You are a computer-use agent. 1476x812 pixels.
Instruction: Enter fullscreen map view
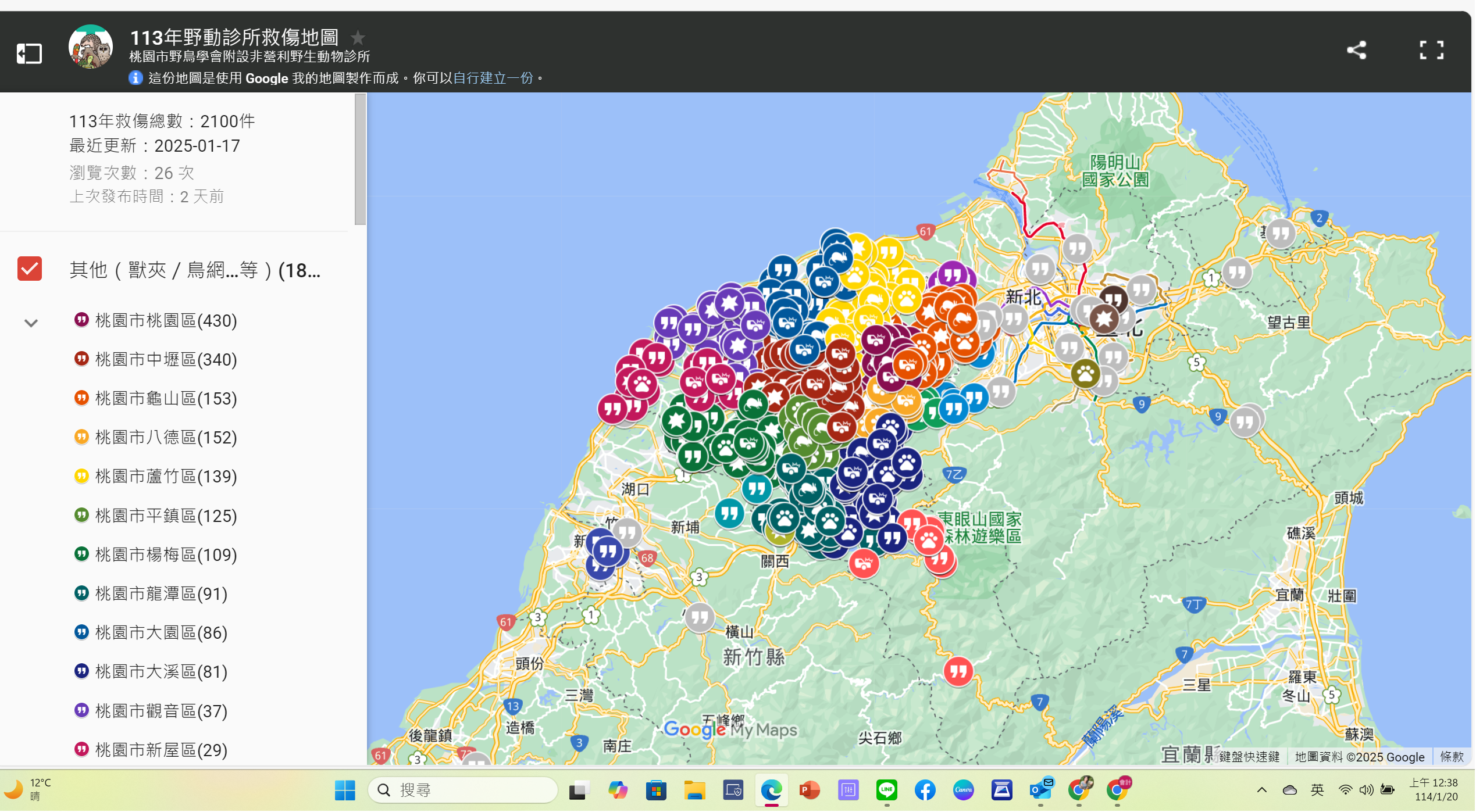1431,50
